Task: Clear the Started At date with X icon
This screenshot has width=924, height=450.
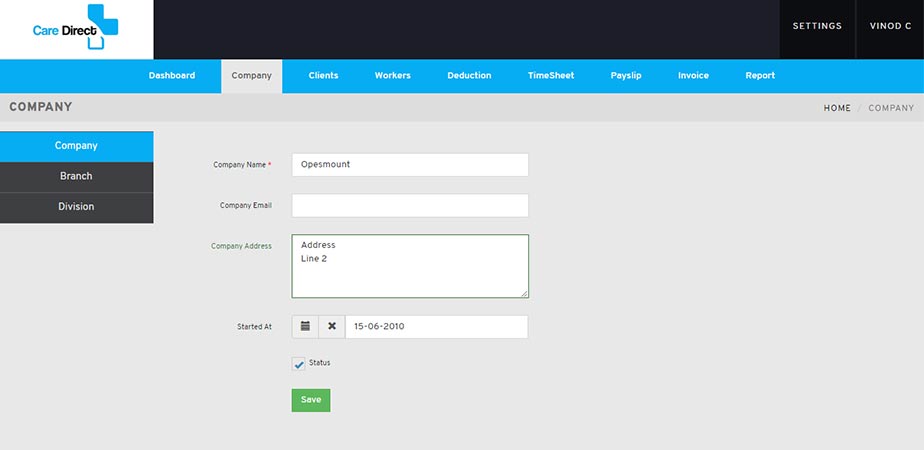Action: tap(332, 326)
